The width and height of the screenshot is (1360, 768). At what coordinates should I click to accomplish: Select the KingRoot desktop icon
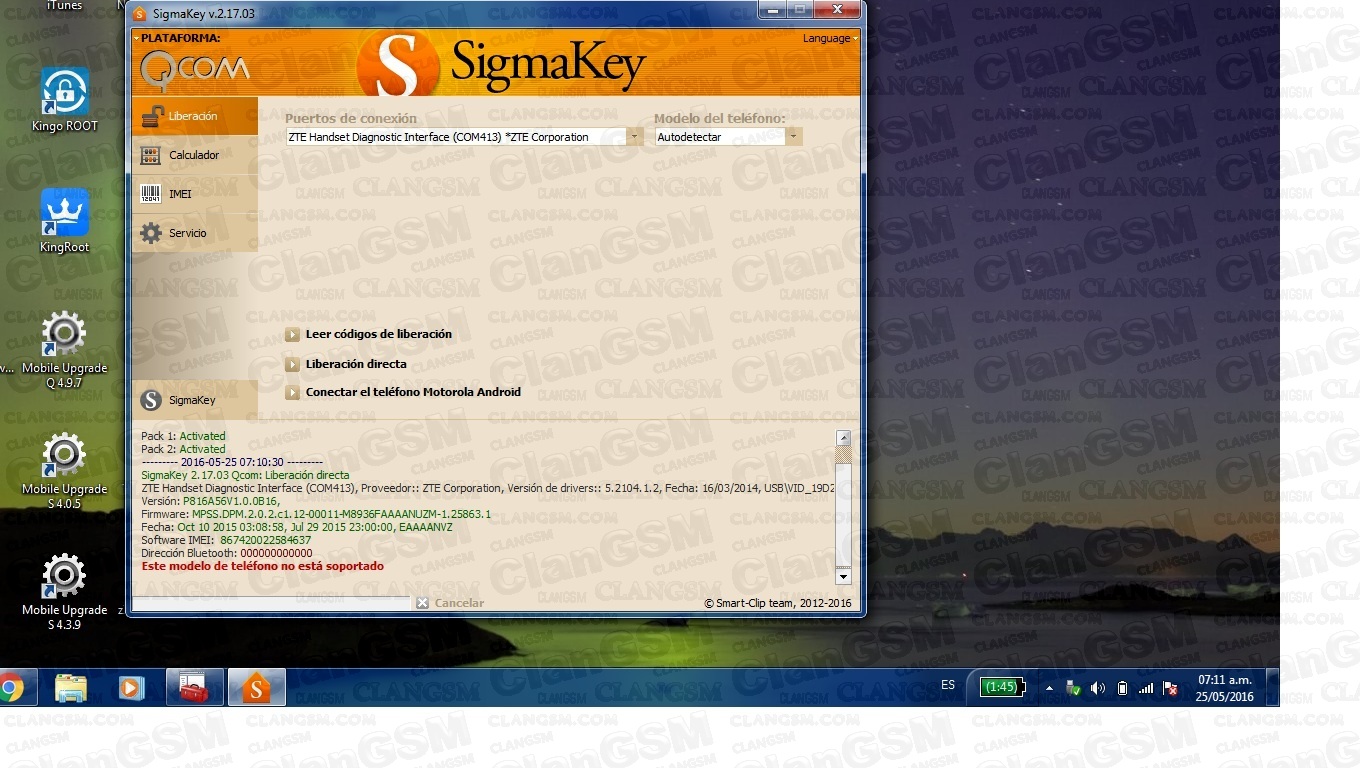65,221
